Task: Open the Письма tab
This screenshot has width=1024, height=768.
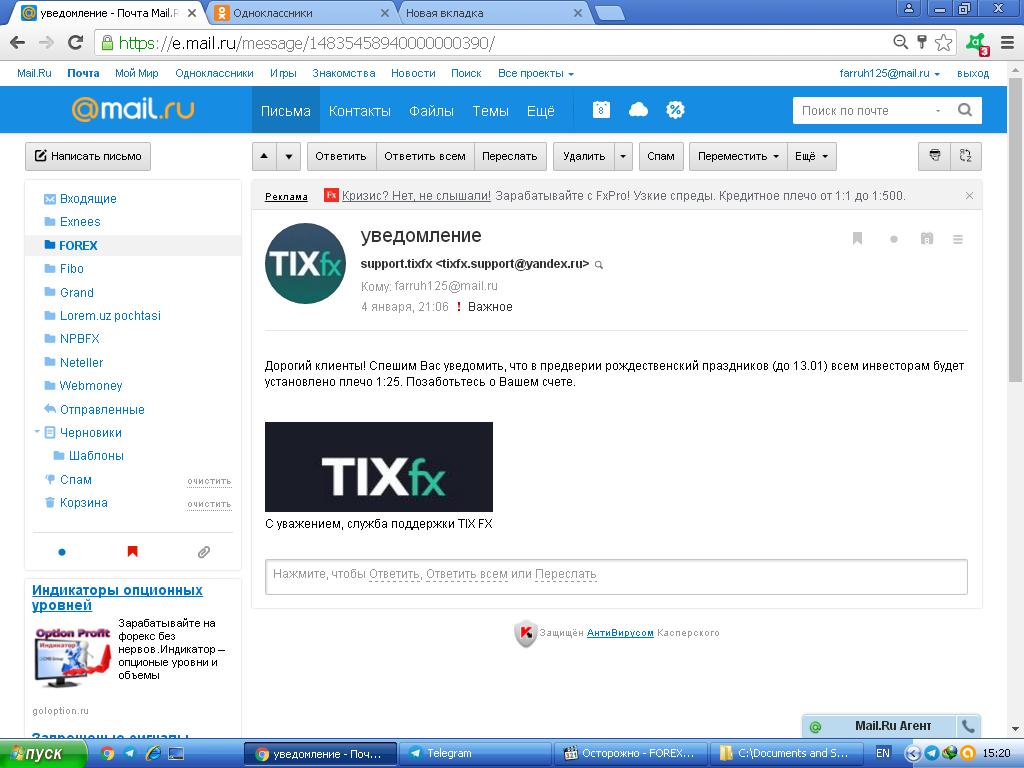Action: 285,110
